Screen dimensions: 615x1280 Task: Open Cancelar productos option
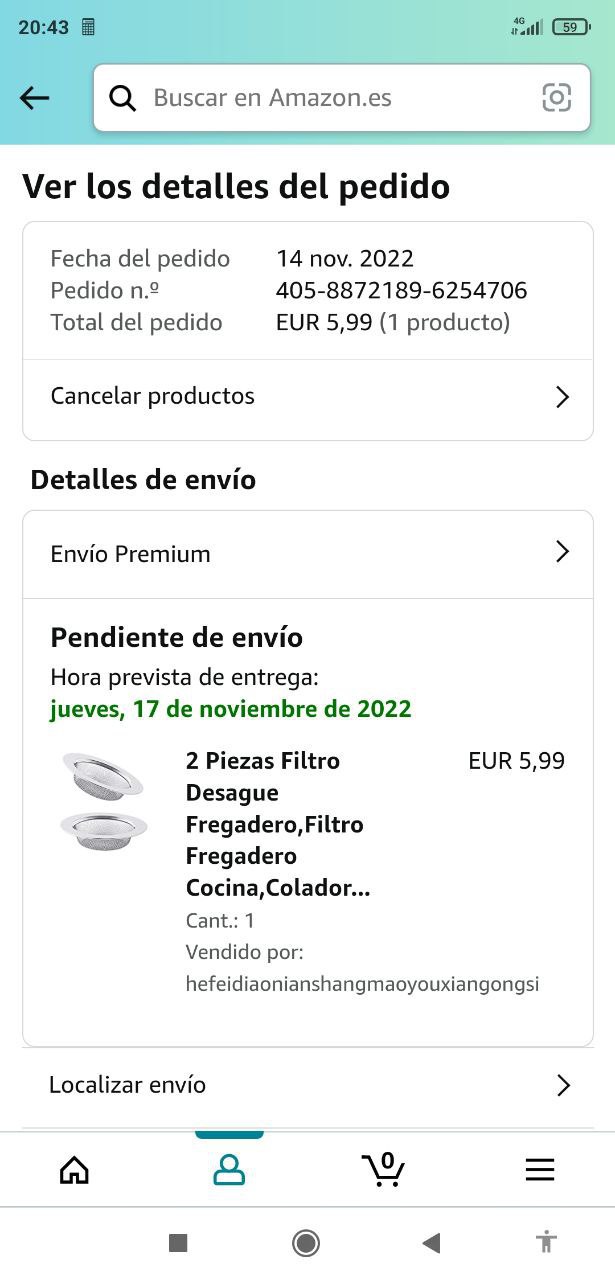click(153, 396)
